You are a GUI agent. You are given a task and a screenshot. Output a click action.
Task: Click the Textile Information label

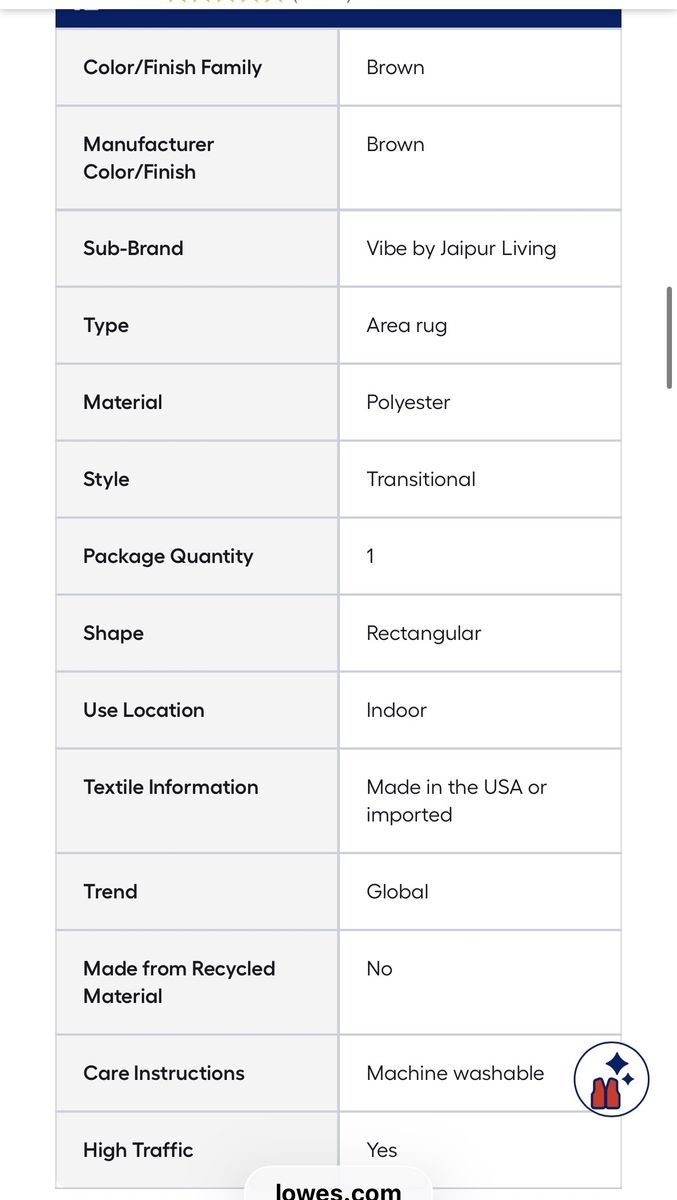(170, 787)
